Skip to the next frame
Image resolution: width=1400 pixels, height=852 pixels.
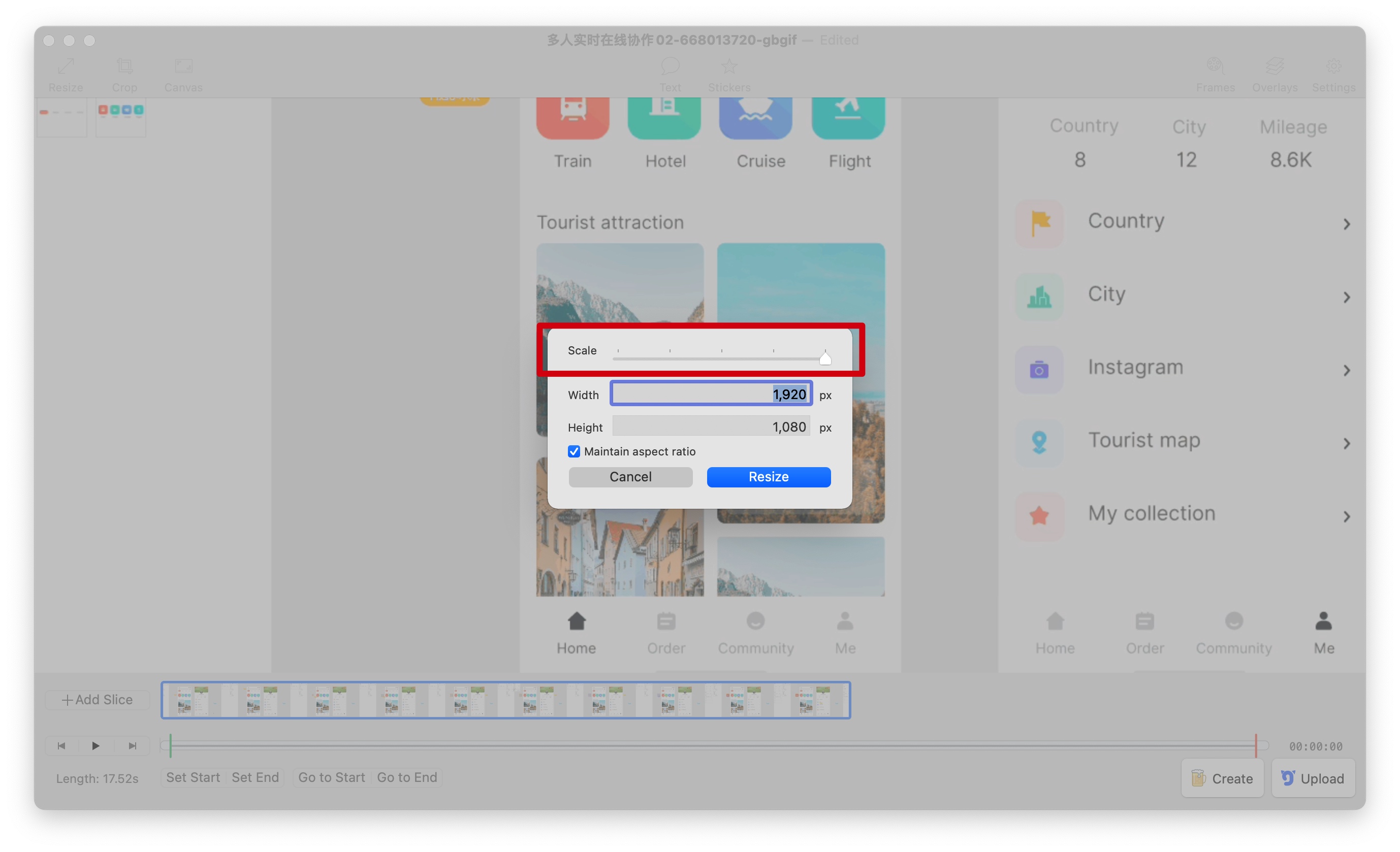(x=133, y=746)
